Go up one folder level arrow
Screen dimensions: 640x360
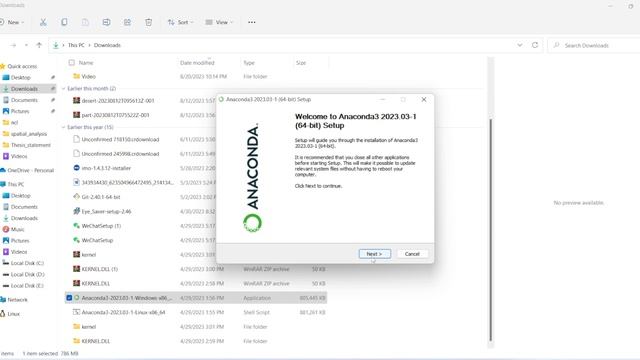pyautogui.click(x=39, y=45)
